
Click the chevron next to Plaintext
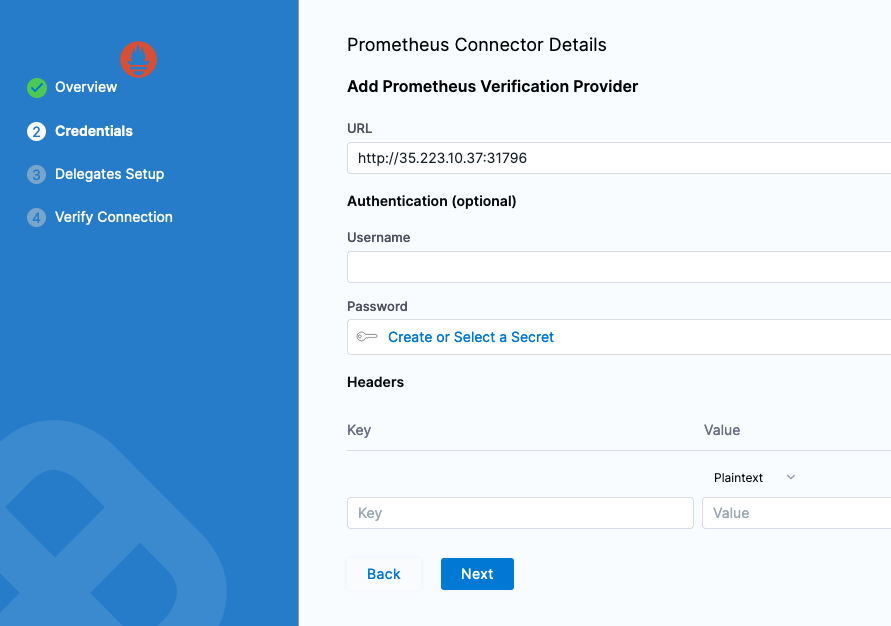point(791,478)
